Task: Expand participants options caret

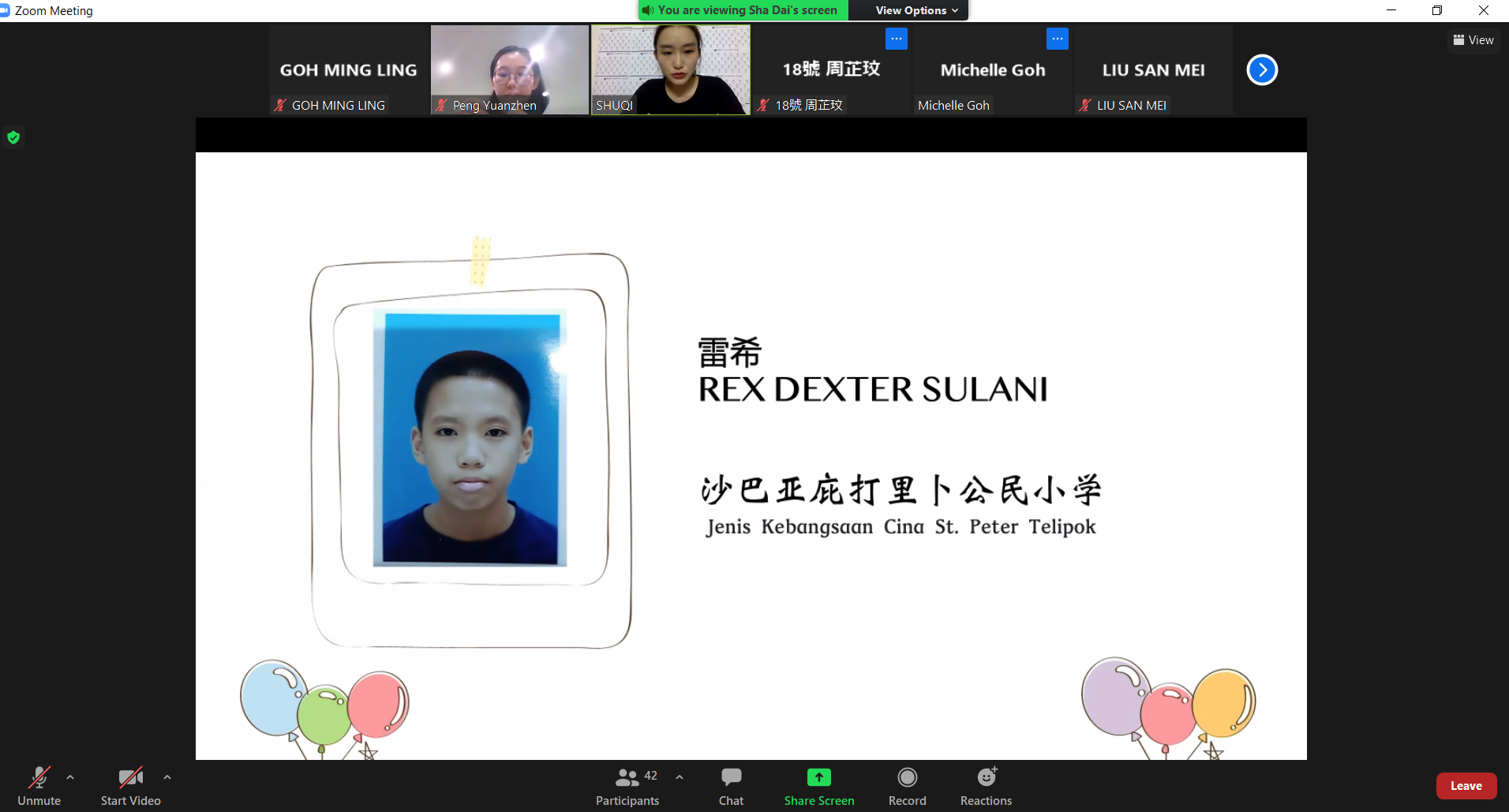Action: (680, 777)
